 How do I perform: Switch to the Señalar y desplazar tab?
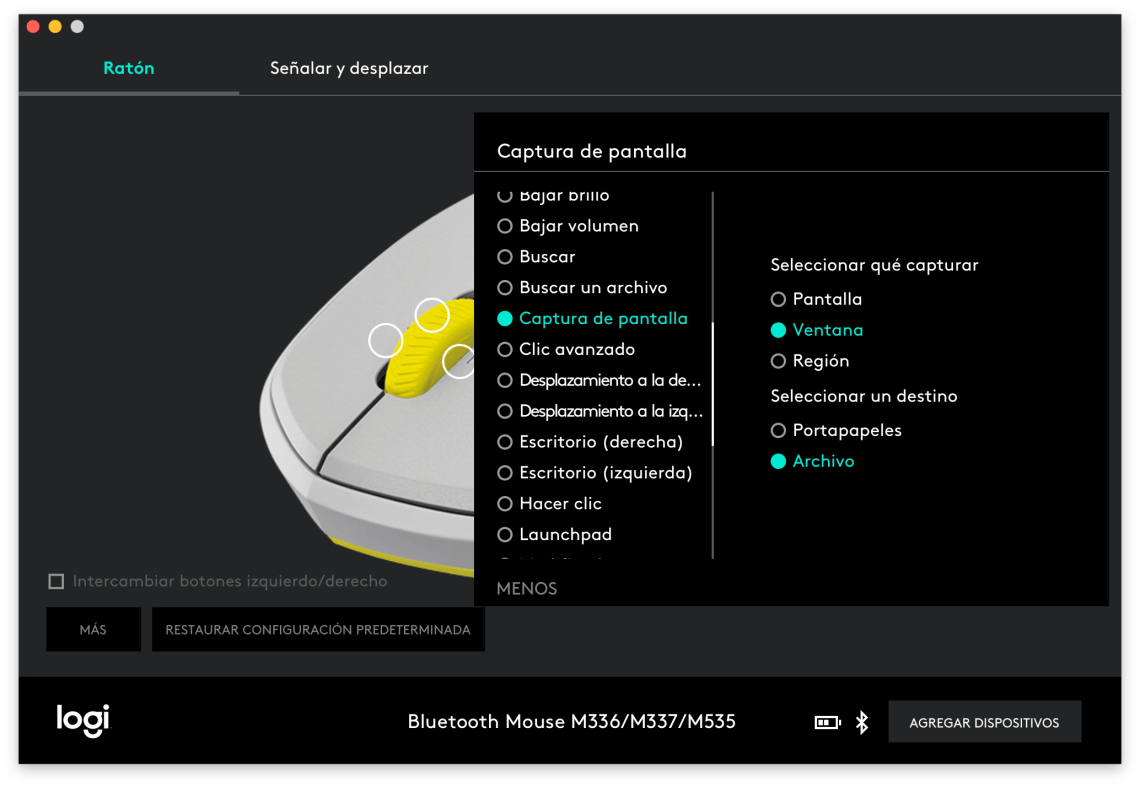(349, 68)
